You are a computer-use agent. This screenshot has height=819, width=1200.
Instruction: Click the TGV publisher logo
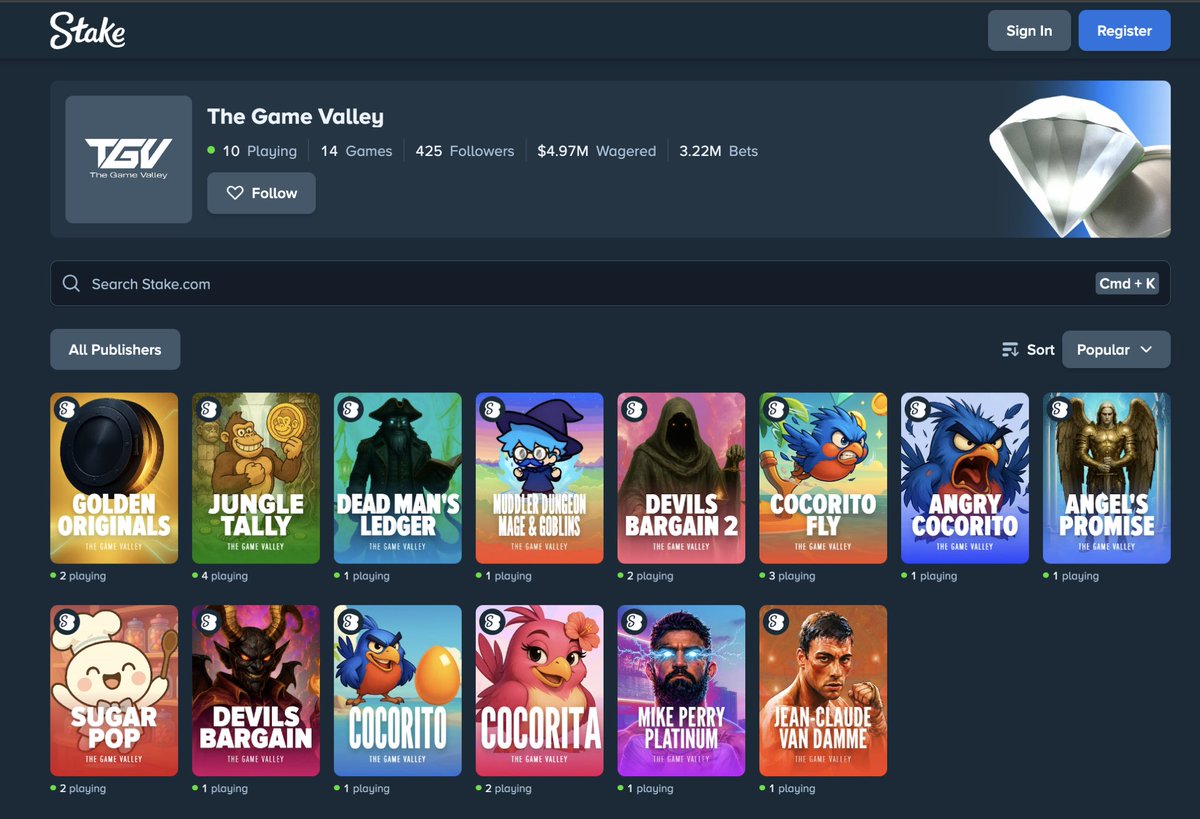click(129, 159)
